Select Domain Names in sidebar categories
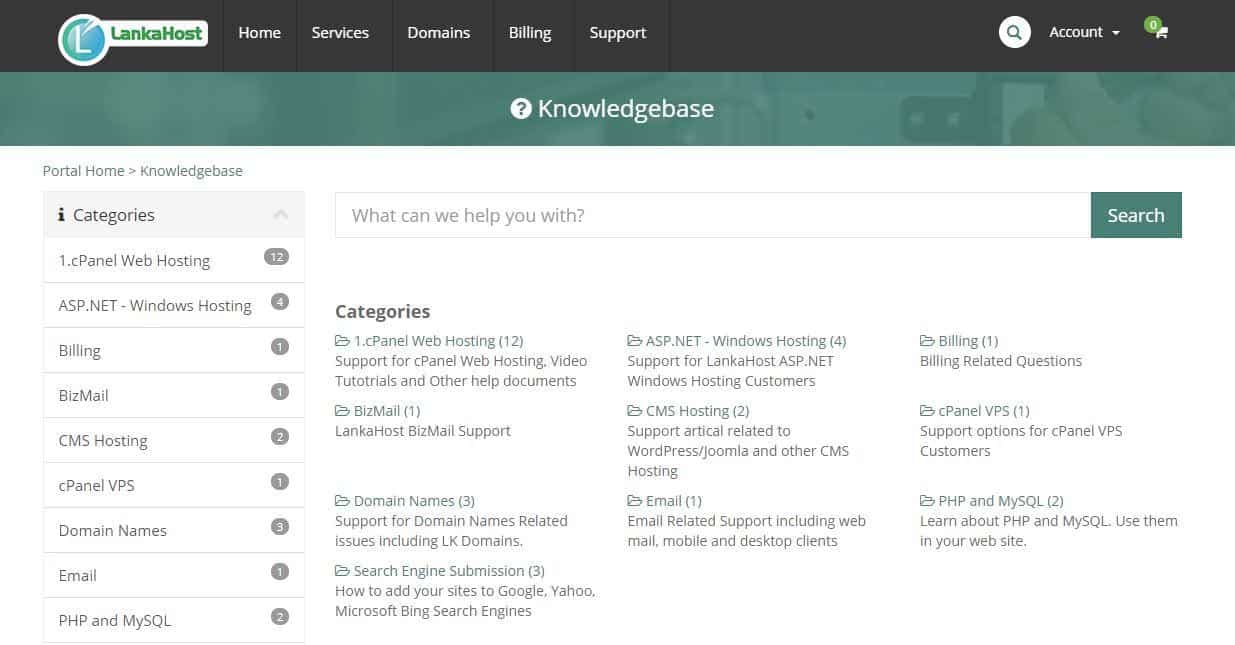Viewport: 1235px width, 645px height. point(174,530)
